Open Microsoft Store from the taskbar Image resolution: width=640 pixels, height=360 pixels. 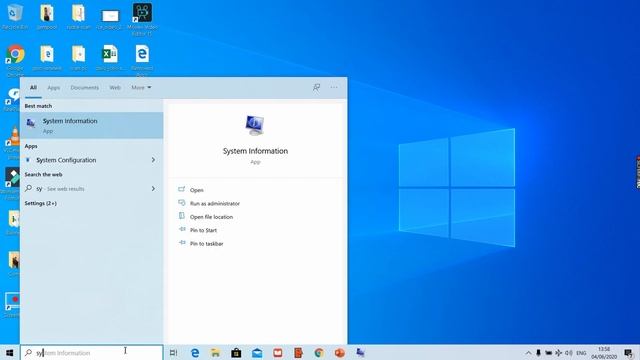coord(236,353)
